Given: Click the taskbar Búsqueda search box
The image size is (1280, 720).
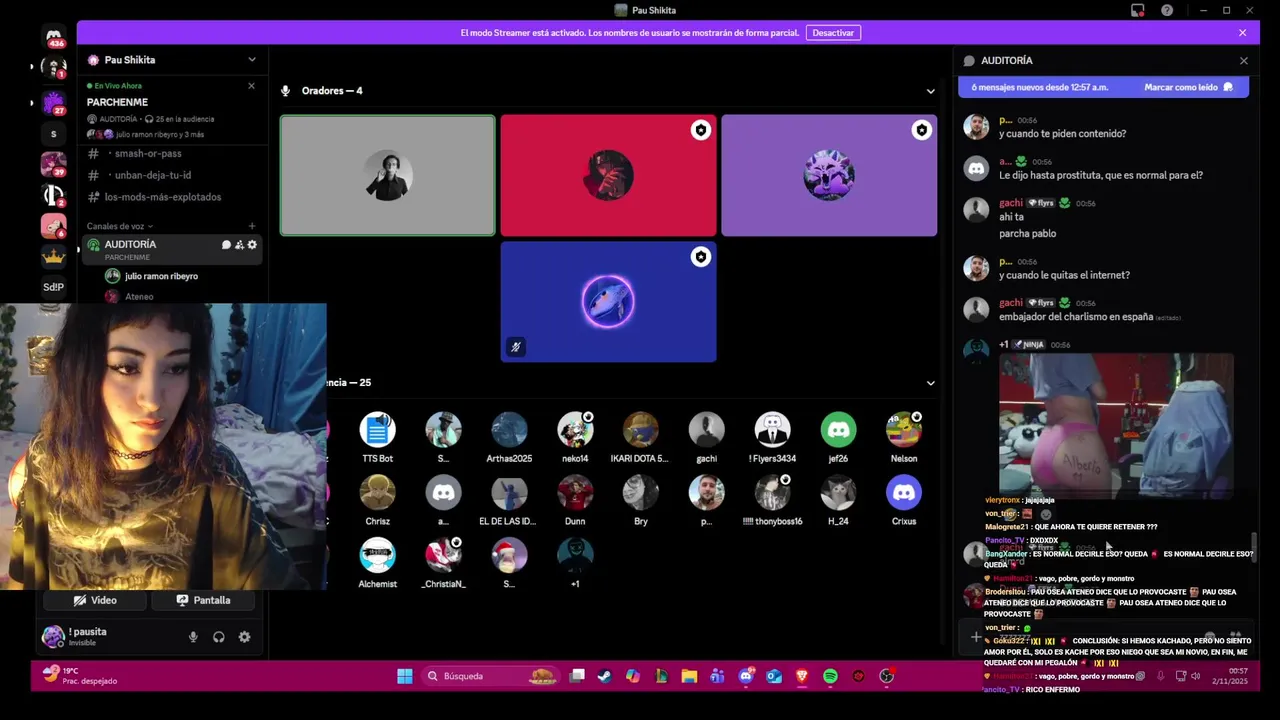Looking at the screenshot, I should [x=490, y=676].
